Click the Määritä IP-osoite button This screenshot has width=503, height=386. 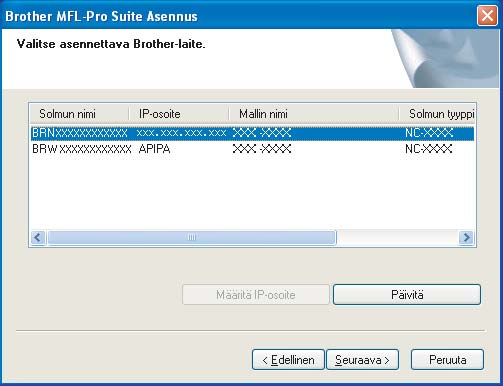click(x=256, y=295)
